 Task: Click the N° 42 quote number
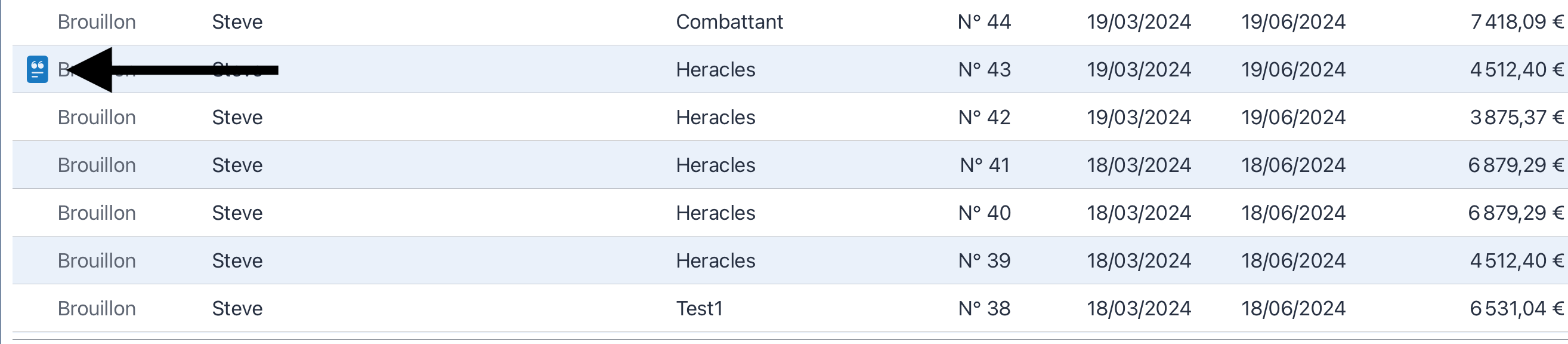coord(984,117)
